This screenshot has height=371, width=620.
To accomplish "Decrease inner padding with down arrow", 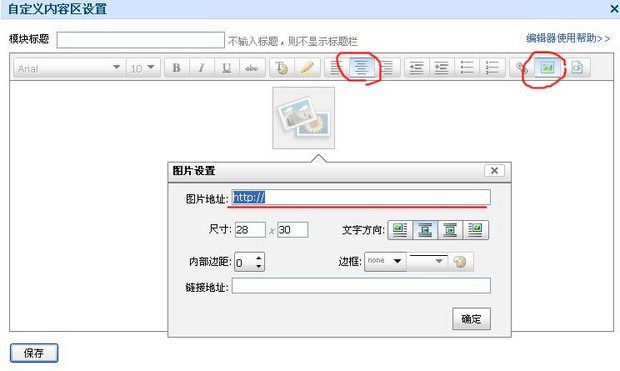I will tap(259, 266).
